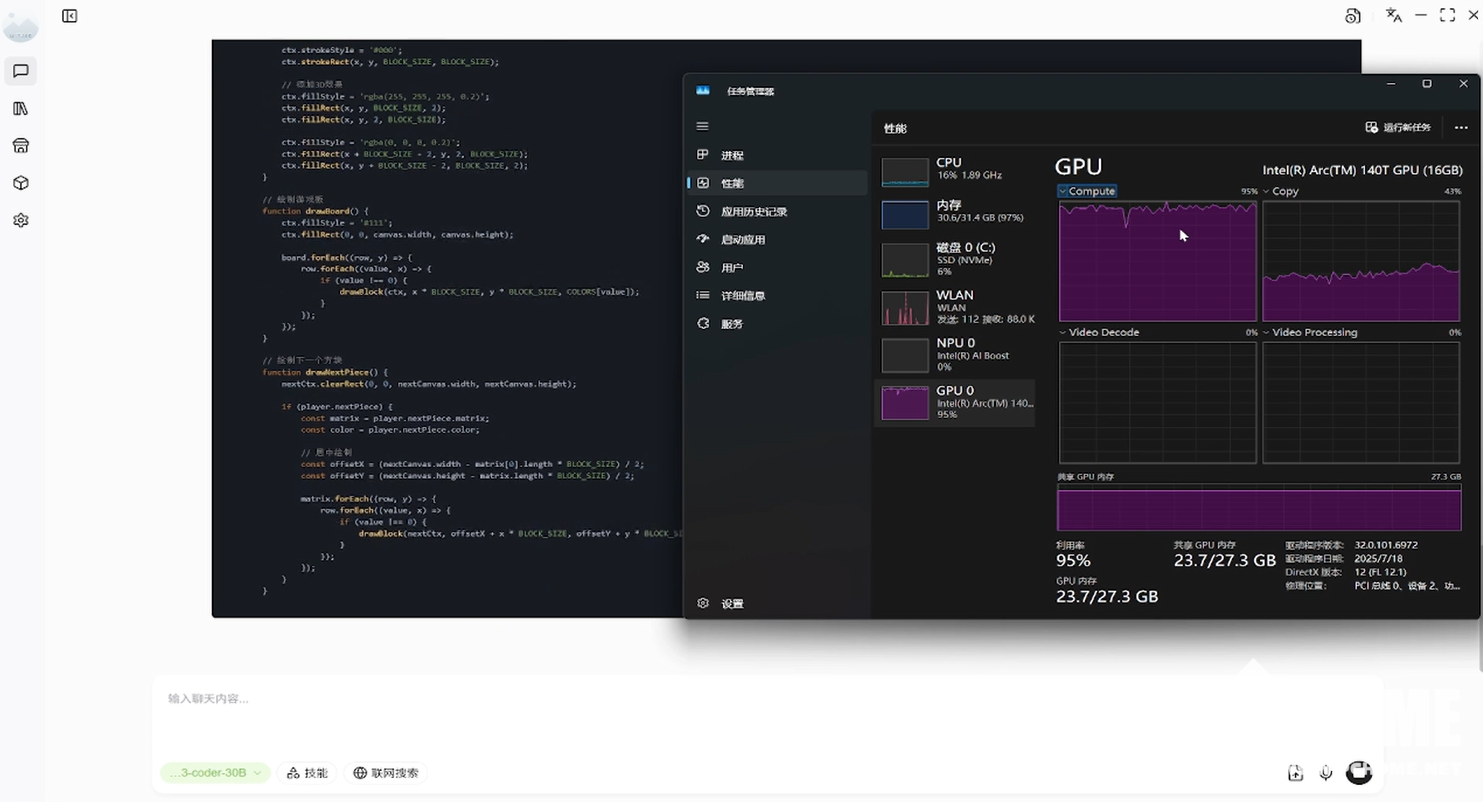Collapse the chat app sidebar panel
The image size is (1483, 802).
pos(69,16)
